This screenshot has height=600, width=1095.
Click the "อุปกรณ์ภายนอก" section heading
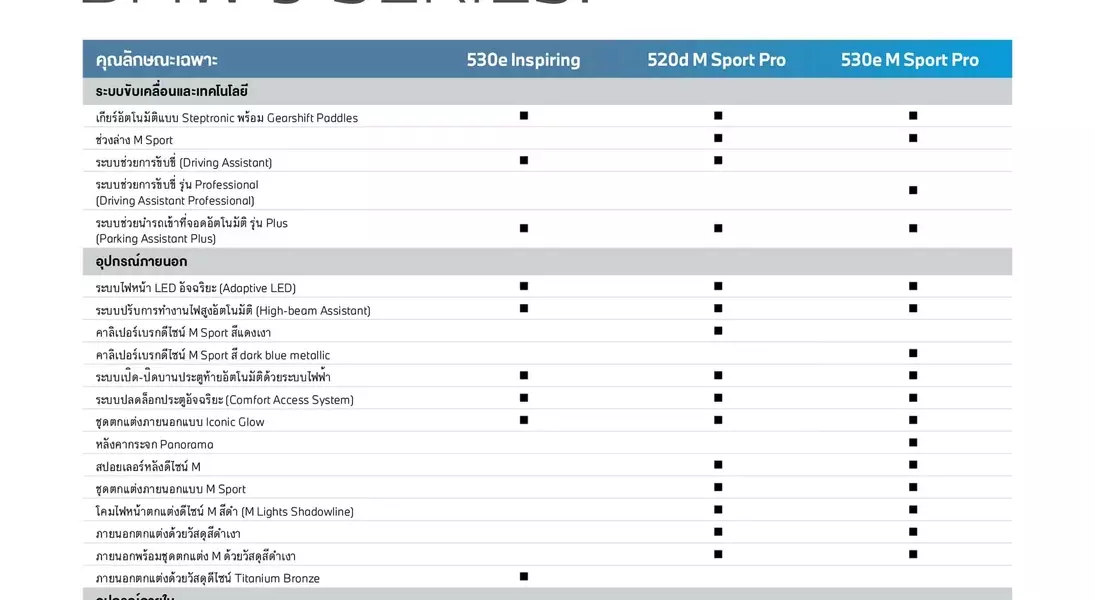pos(141,262)
